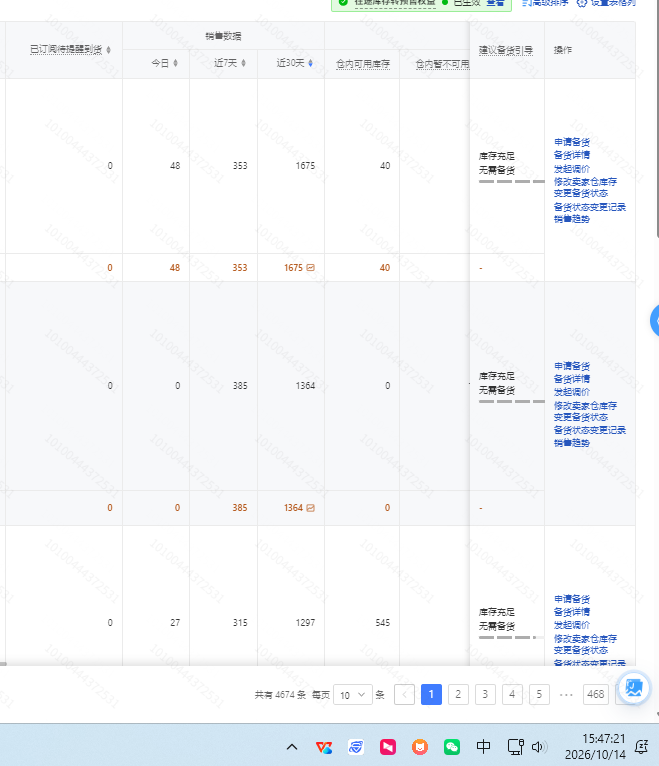This screenshot has width=659, height=766.
Task: Sort the 近30天 sales column
Action: (x=310, y=63)
